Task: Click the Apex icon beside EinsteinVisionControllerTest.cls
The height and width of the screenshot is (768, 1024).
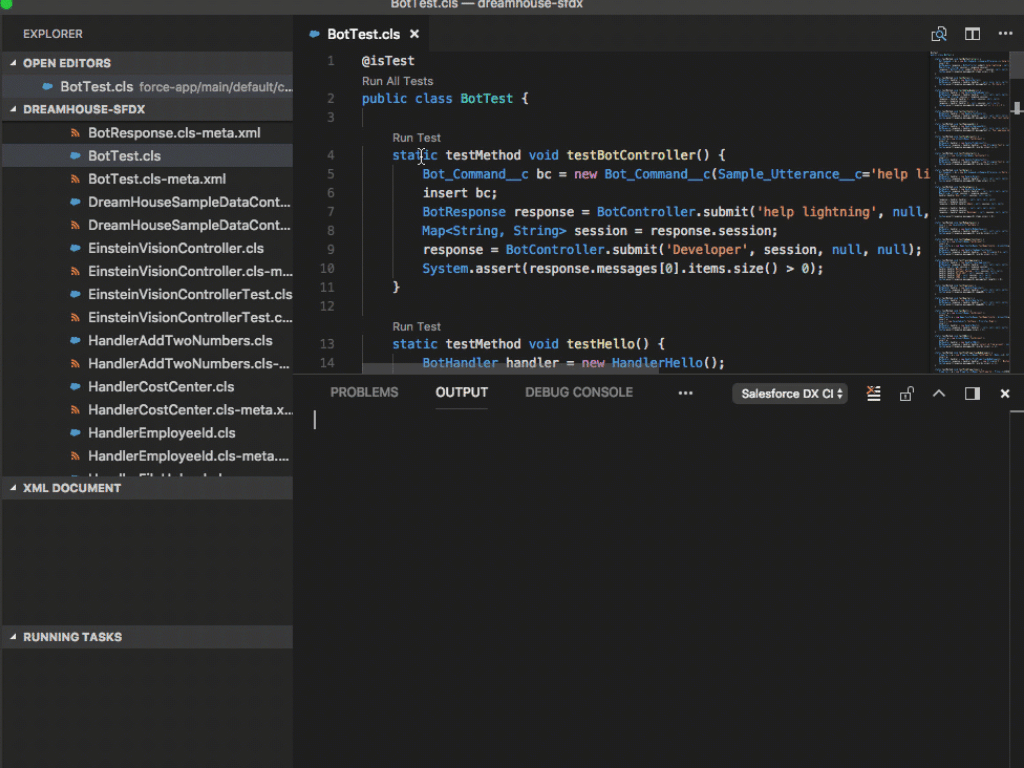Action: [x=75, y=295]
